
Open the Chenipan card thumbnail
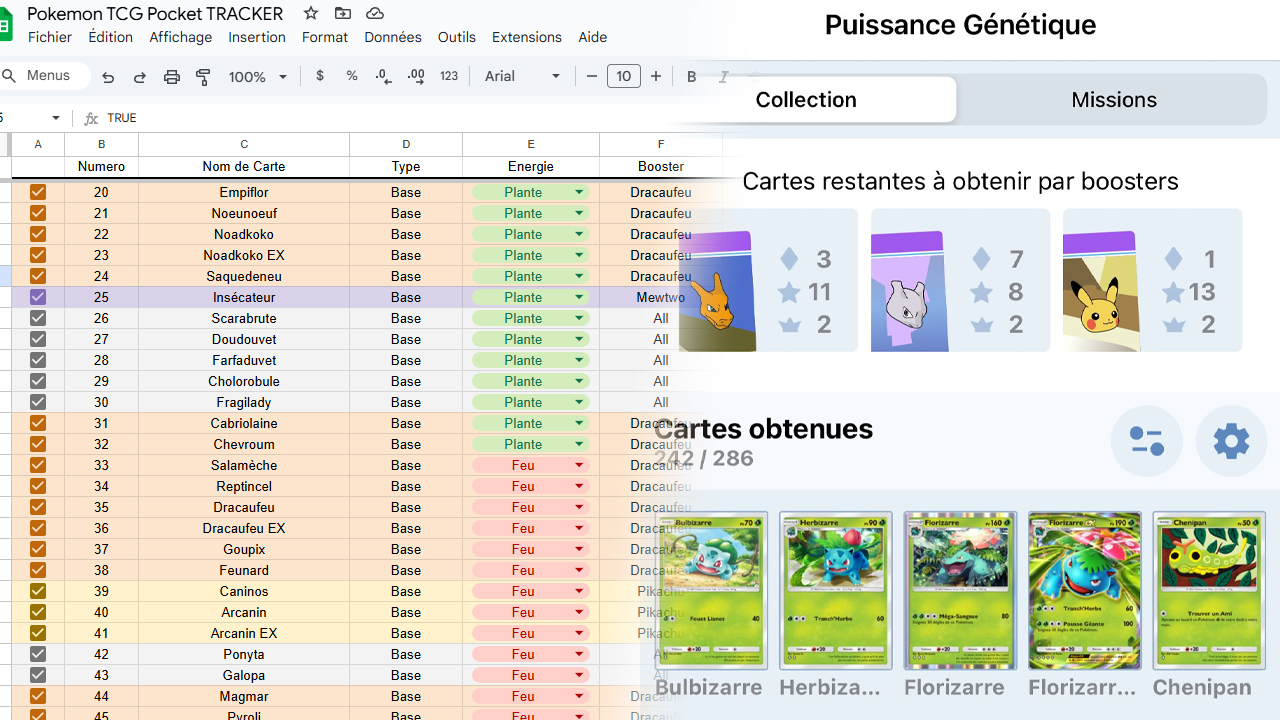tap(1208, 590)
